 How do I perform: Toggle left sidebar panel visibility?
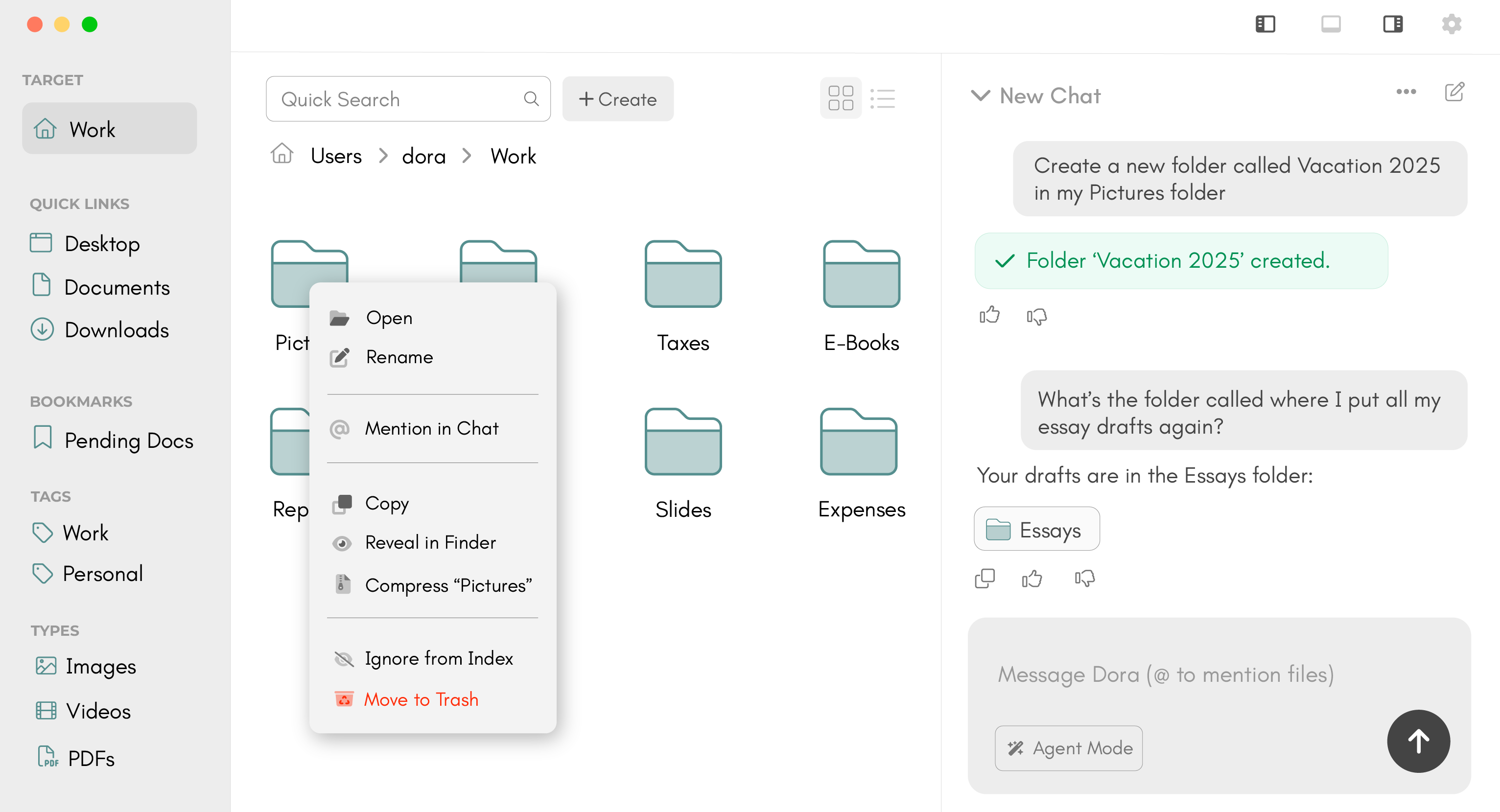coord(1265,24)
